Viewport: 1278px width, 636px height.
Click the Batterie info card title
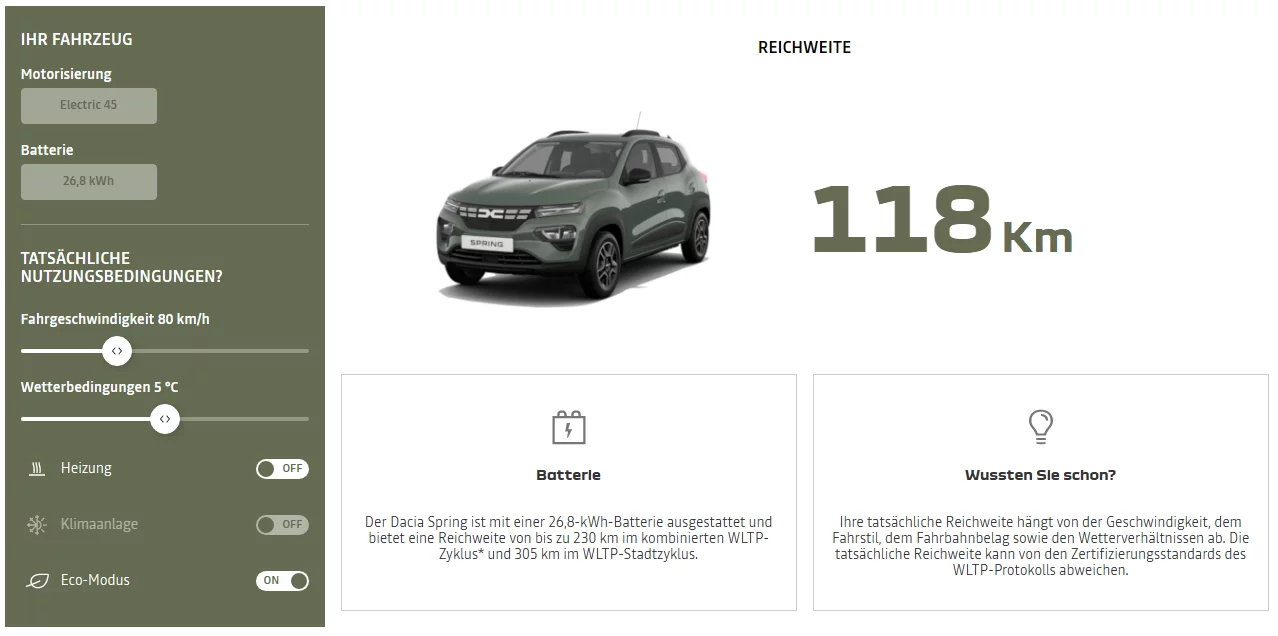pyautogui.click(x=569, y=476)
